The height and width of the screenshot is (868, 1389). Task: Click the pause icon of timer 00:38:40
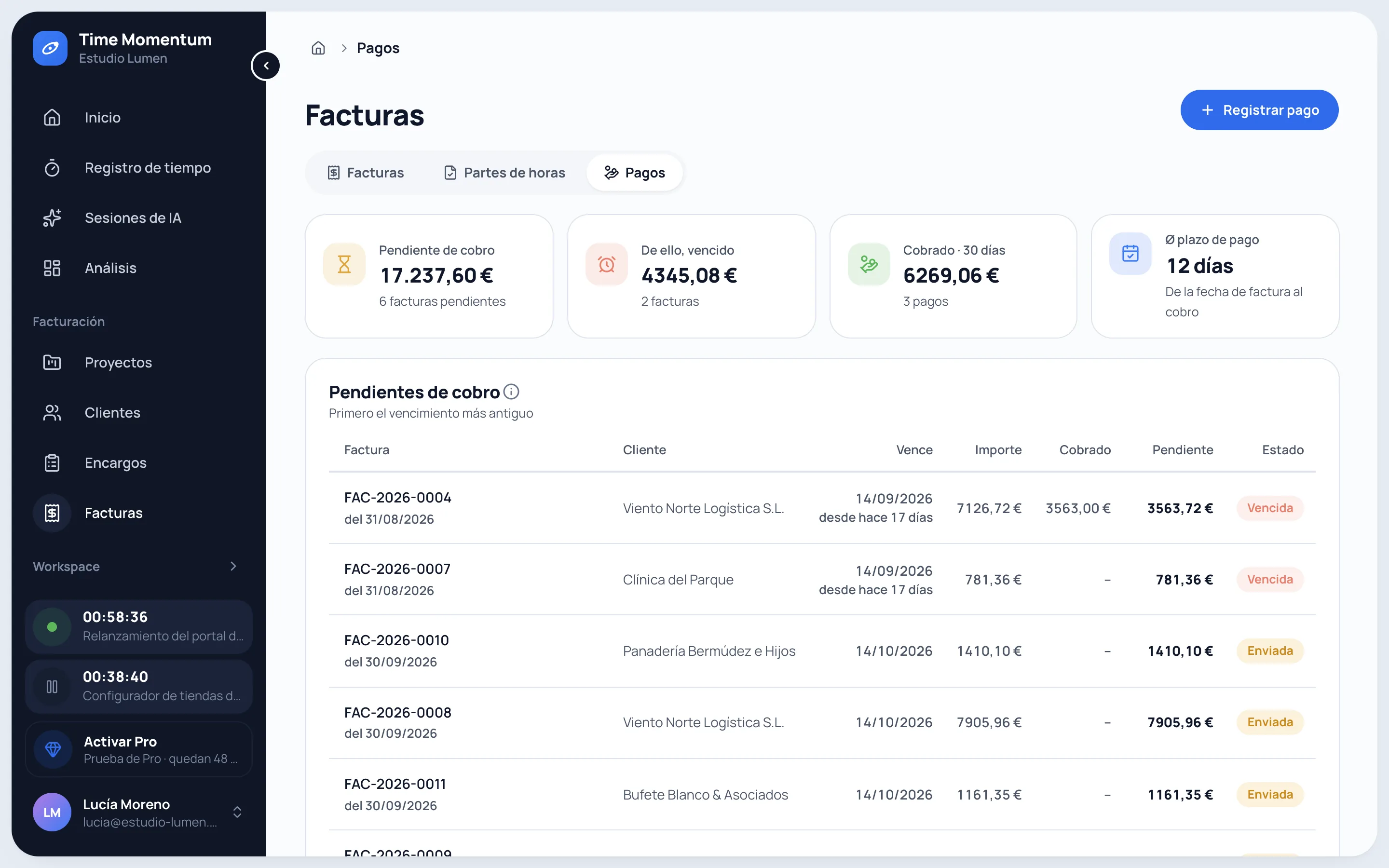click(52, 687)
